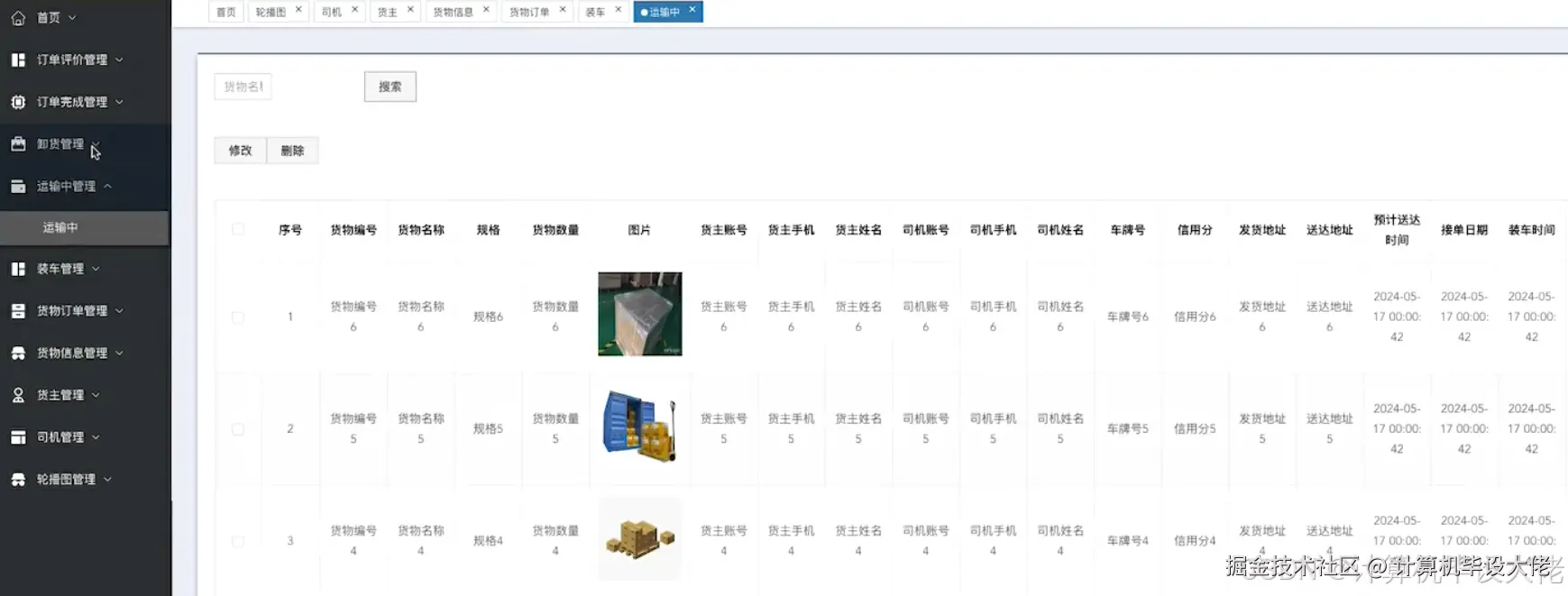Click the 订单完成管理 sidebar icon
This screenshot has width=1568, height=596.
[18, 102]
